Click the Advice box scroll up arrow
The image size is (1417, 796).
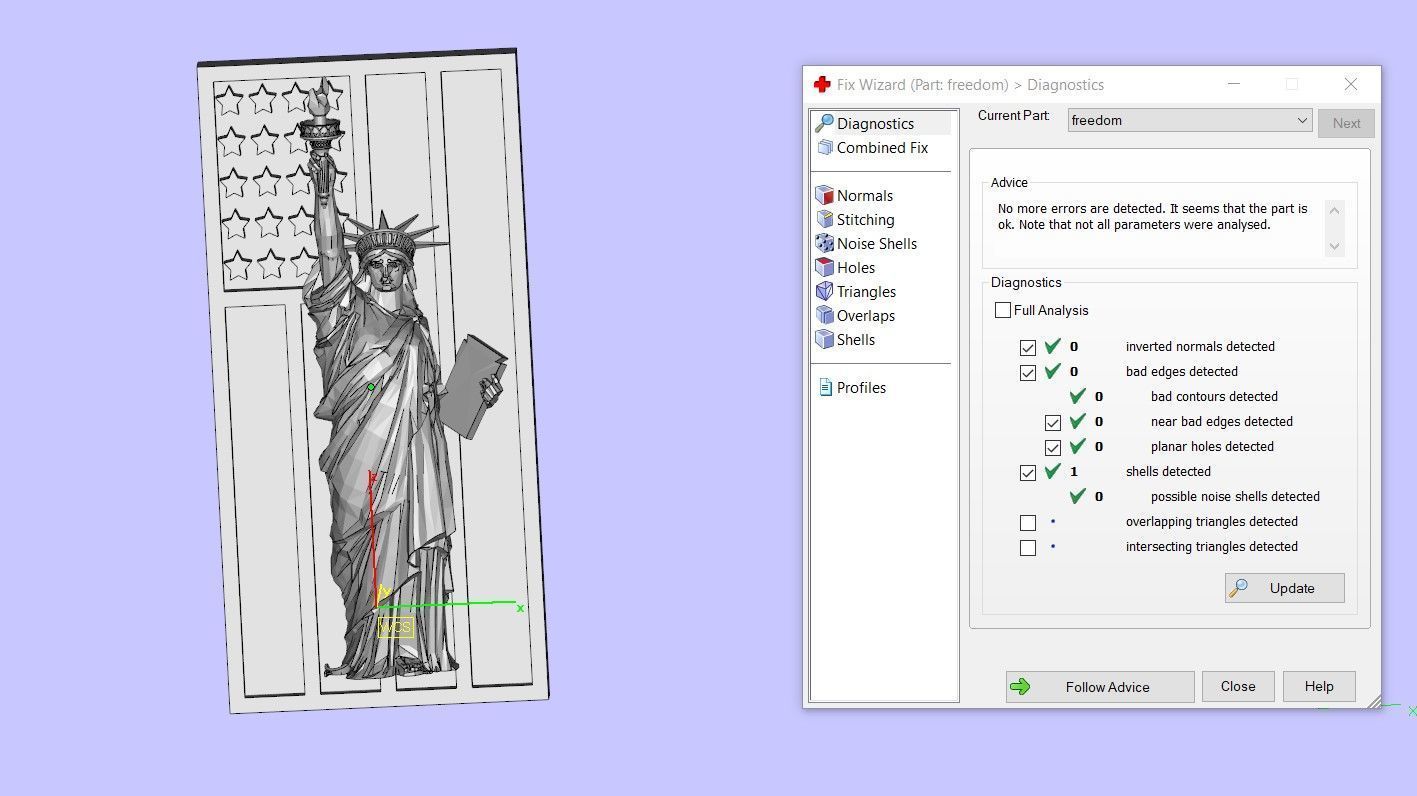coord(1334,209)
